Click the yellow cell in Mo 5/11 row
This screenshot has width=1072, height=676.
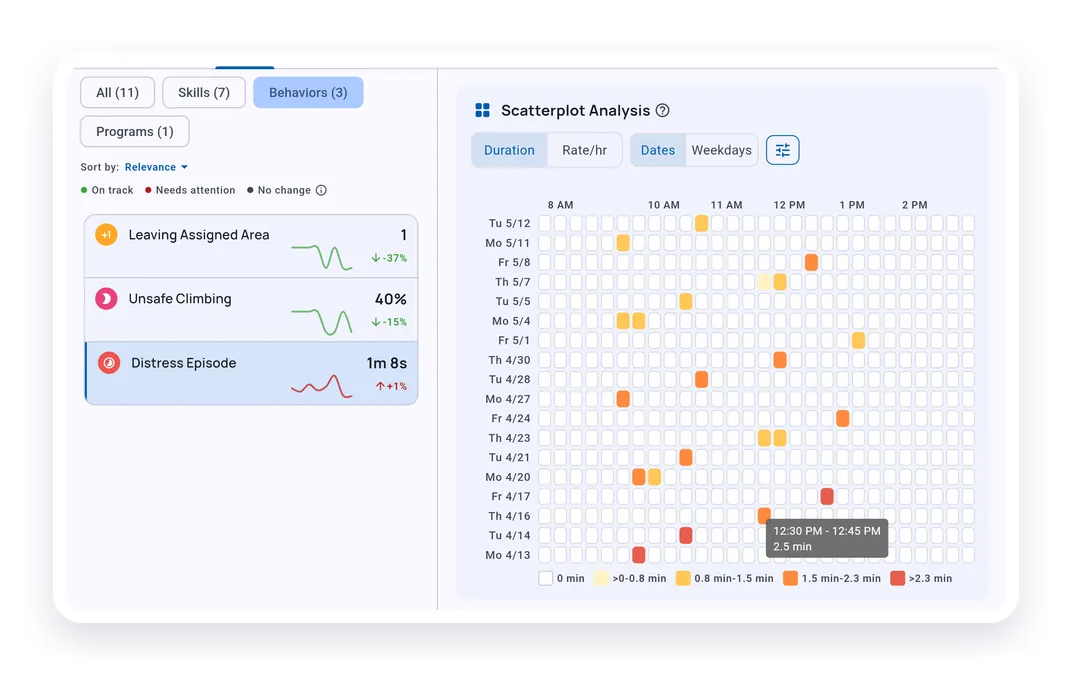tap(623, 243)
